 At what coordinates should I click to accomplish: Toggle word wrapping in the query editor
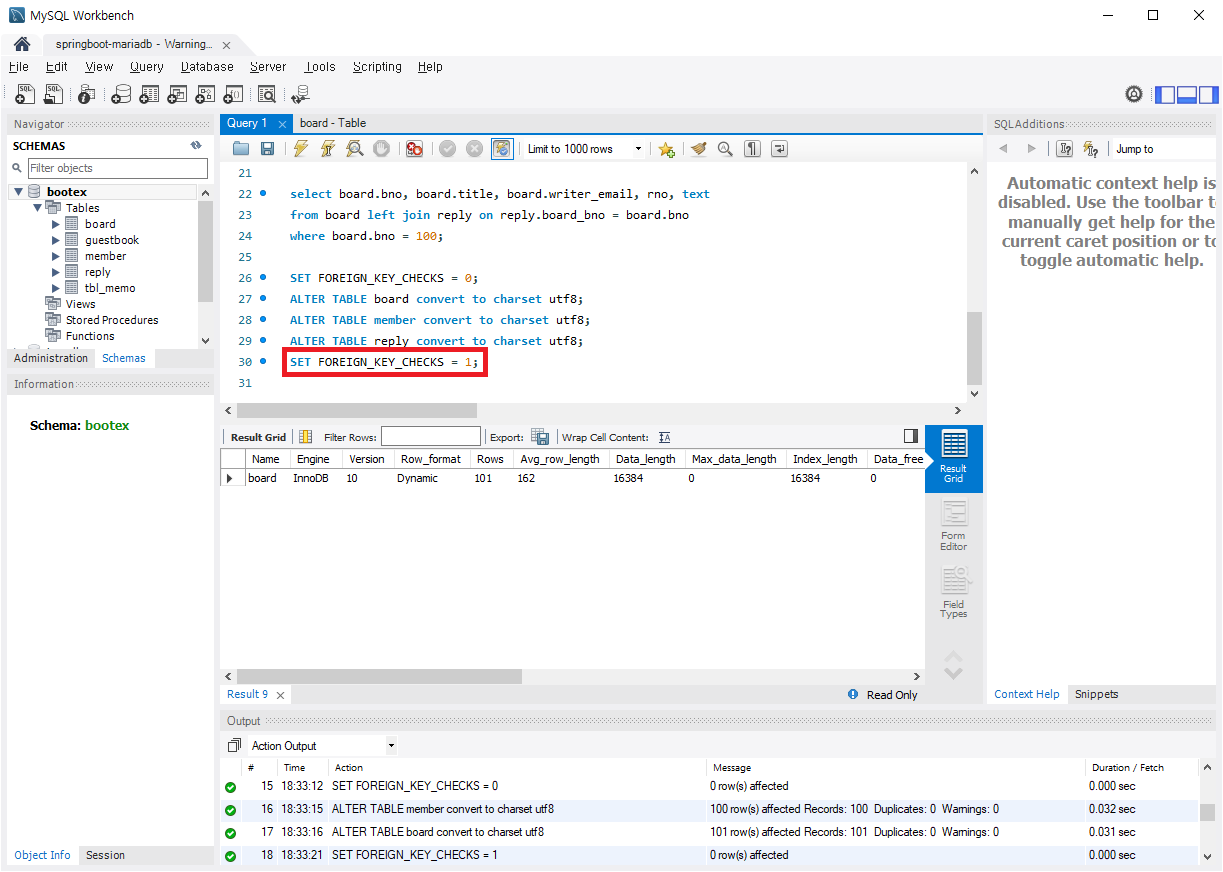(779, 149)
